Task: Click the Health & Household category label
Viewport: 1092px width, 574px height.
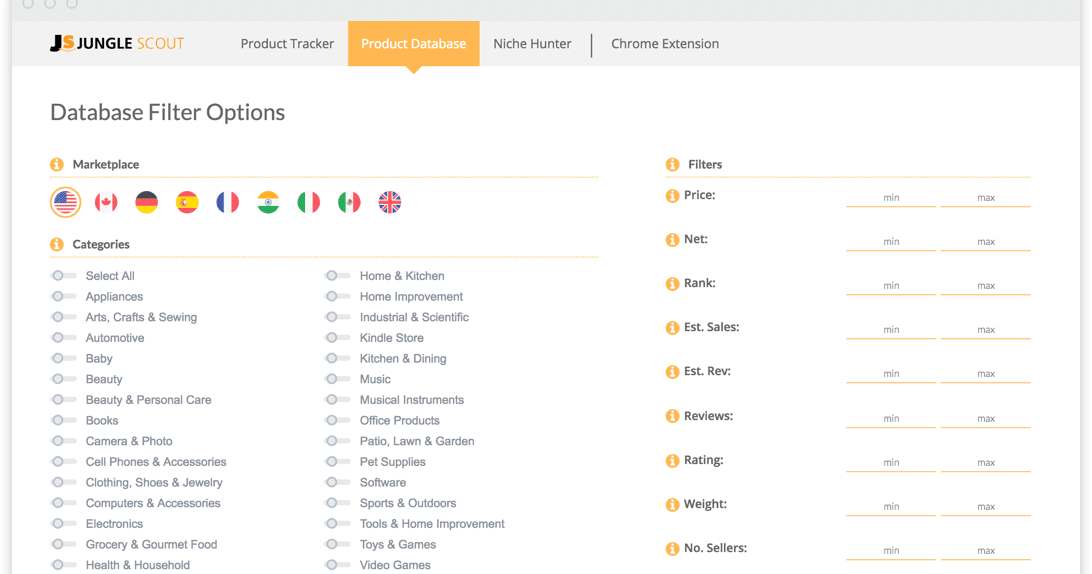Action: tap(138, 565)
